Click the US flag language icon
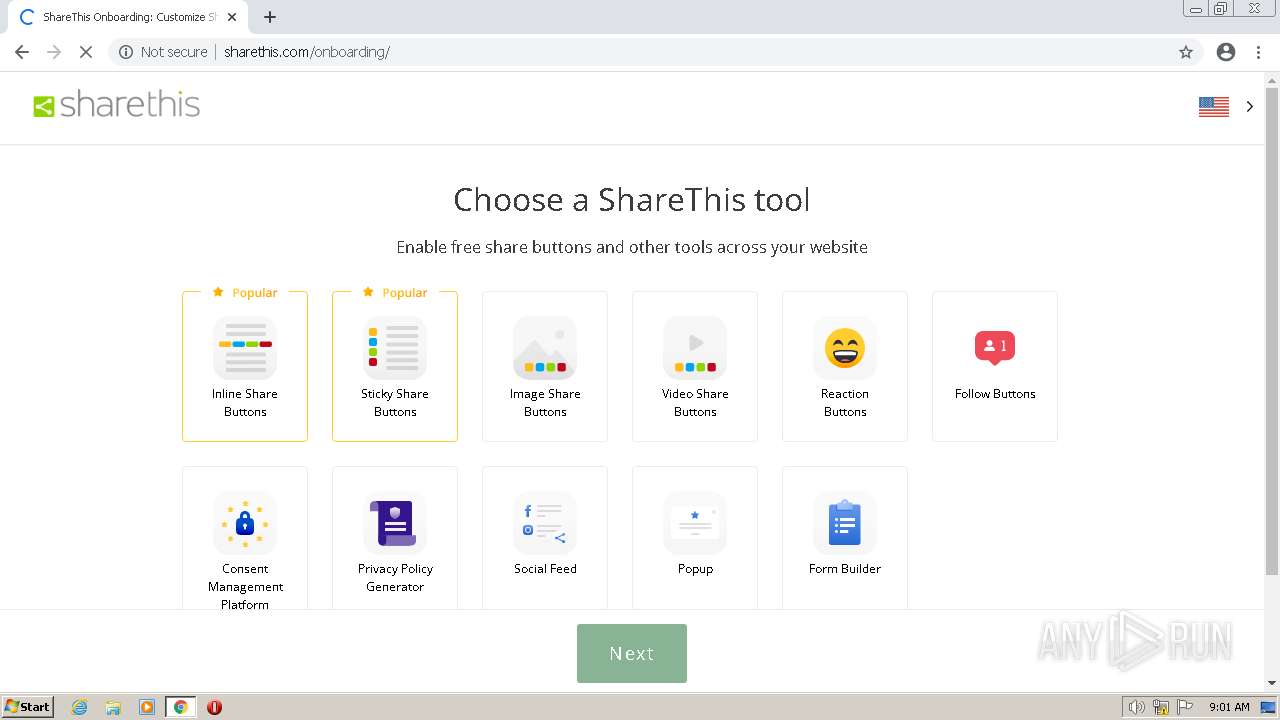Screen dimensions: 1280x720 pyautogui.click(x=1214, y=106)
